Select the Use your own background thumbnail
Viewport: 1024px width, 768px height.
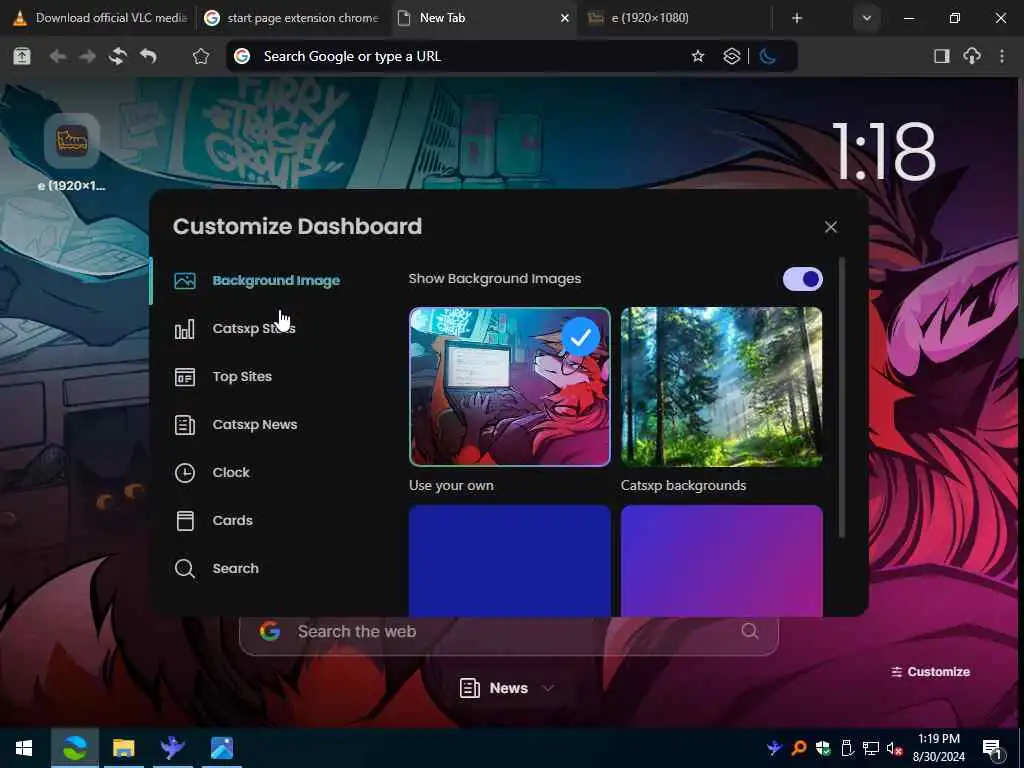tap(510, 387)
